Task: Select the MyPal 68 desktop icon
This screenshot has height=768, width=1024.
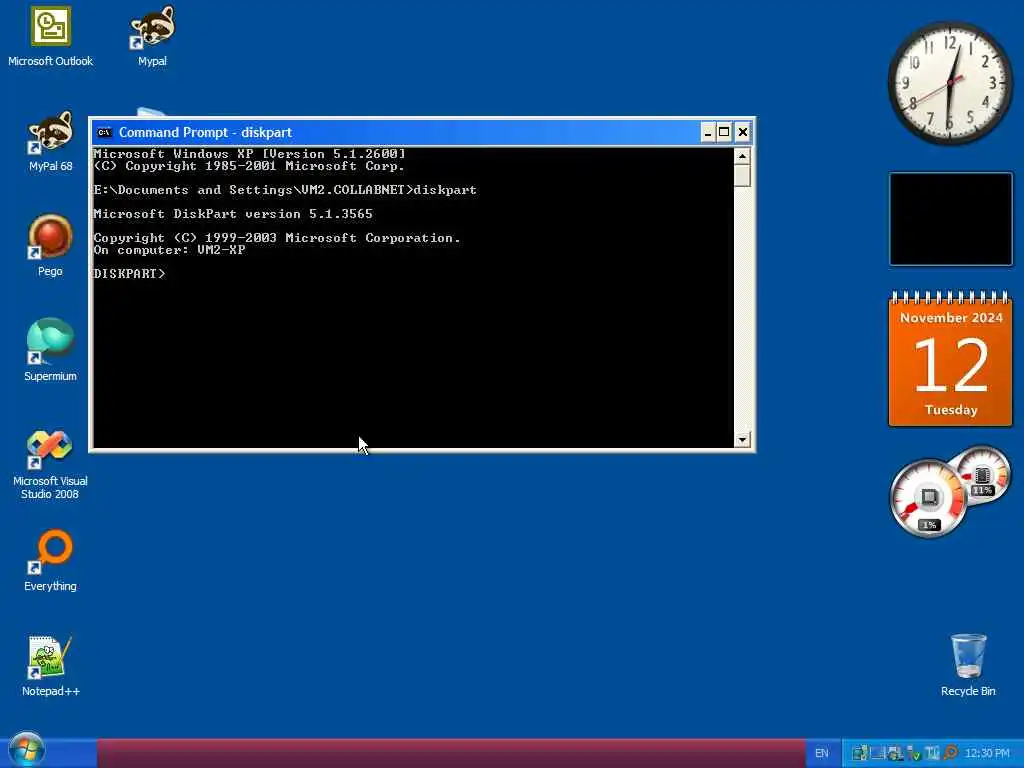Action: click(x=50, y=142)
